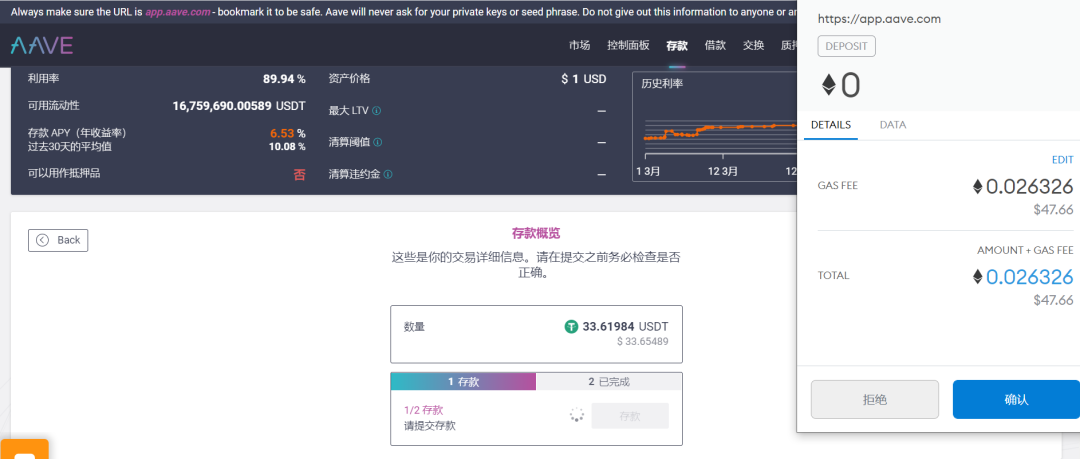Click the Ethereum icon beside the 0 amount

(x=828, y=85)
